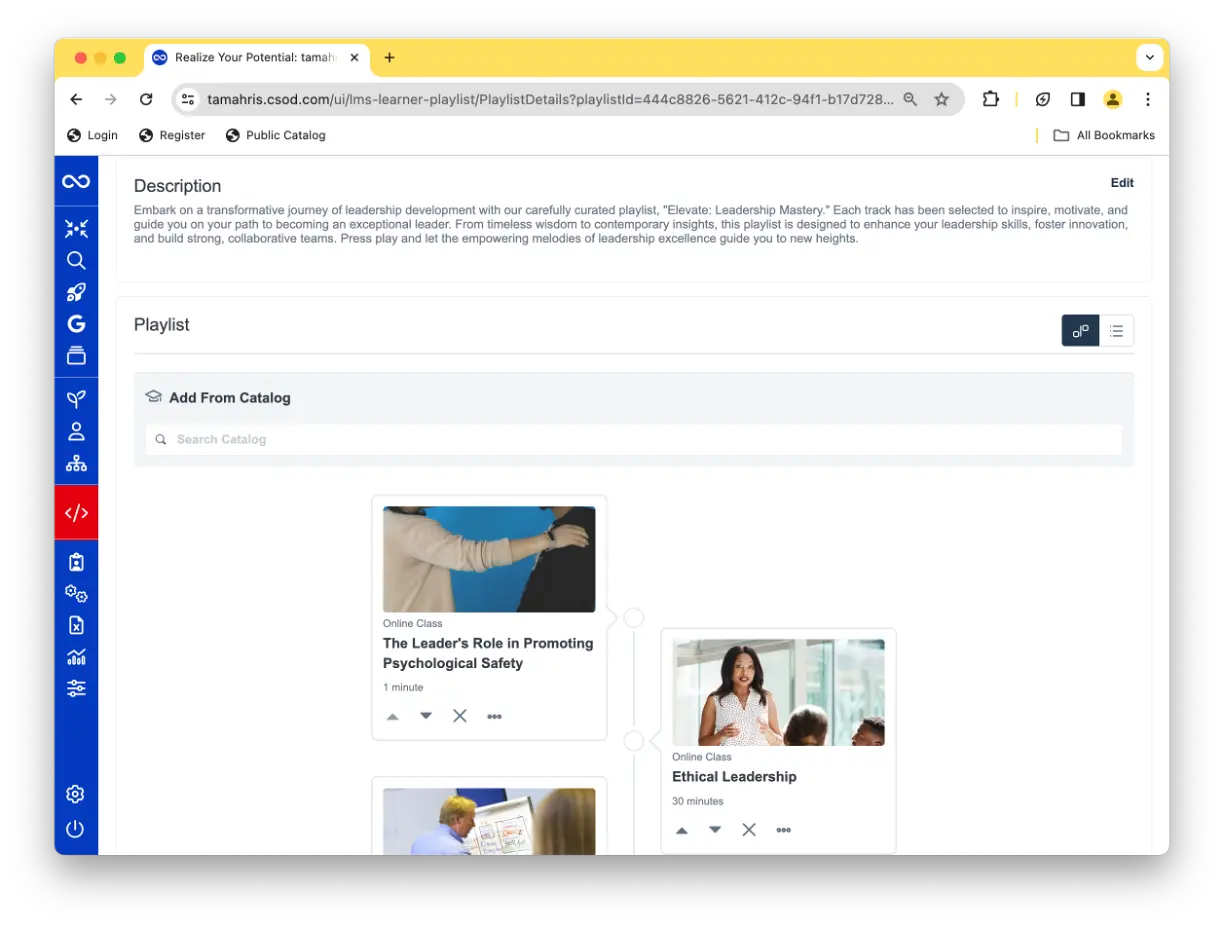Click the power logout icon in sidebar
The image size is (1224, 928).
(x=76, y=829)
